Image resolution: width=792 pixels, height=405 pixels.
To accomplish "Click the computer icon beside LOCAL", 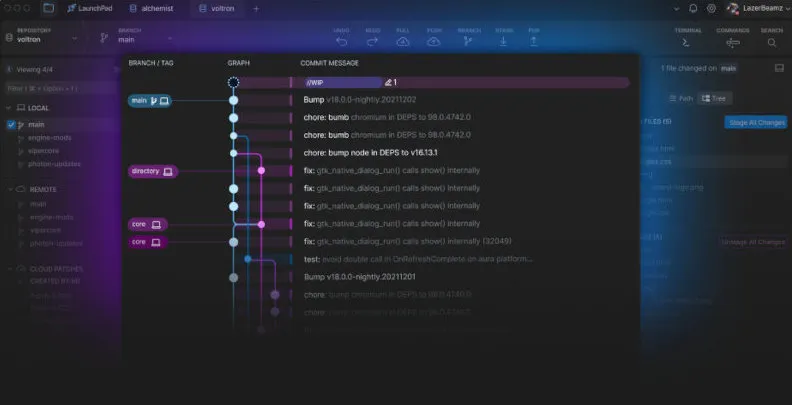I will coord(21,108).
